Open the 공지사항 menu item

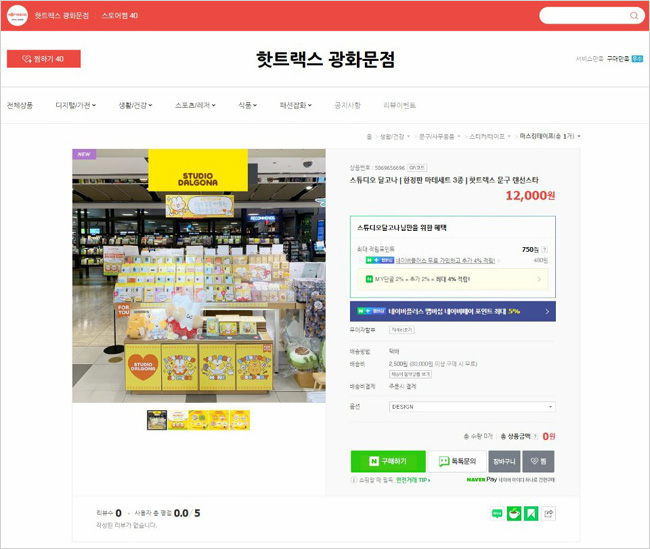(x=347, y=105)
